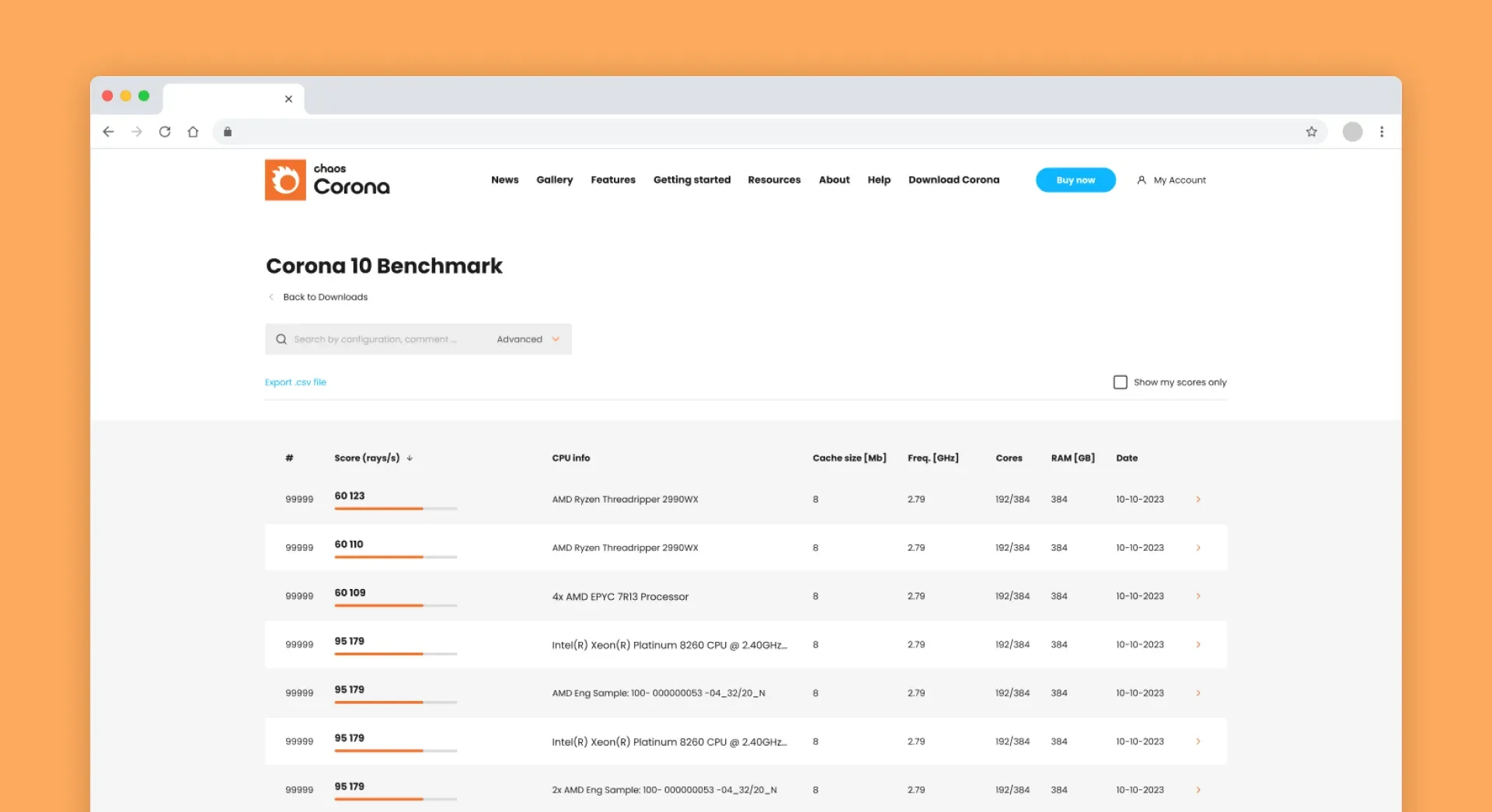Click the My Account user icon

click(1142, 180)
